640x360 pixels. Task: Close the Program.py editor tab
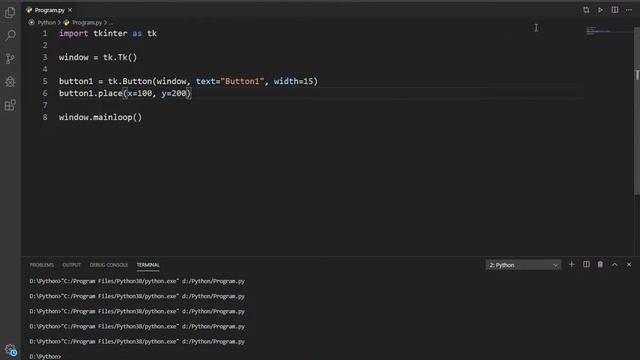[70, 10]
